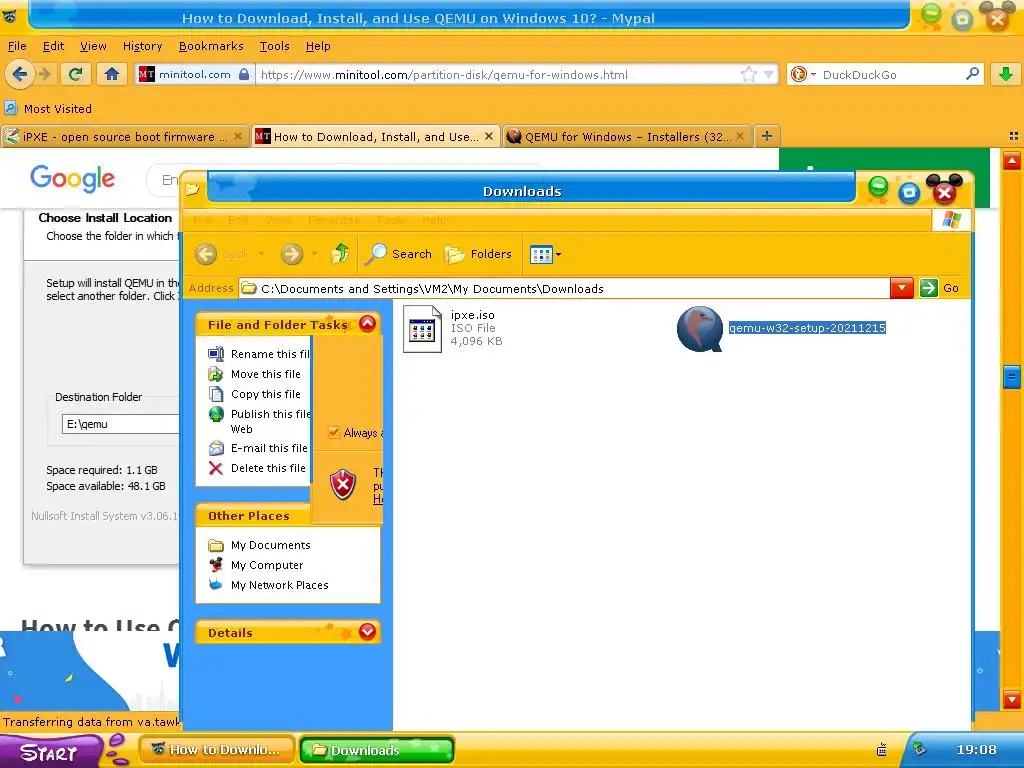Open the browser home page
This screenshot has height=768, width=1024.
(x=112, y=74)
